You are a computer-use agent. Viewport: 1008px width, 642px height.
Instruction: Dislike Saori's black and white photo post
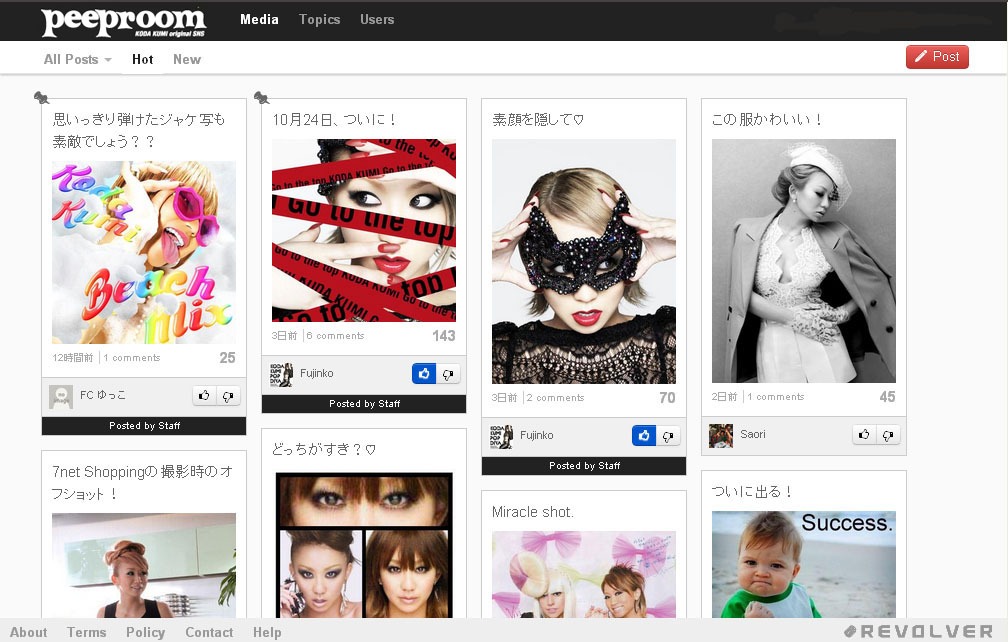click(x=889, y=435)
